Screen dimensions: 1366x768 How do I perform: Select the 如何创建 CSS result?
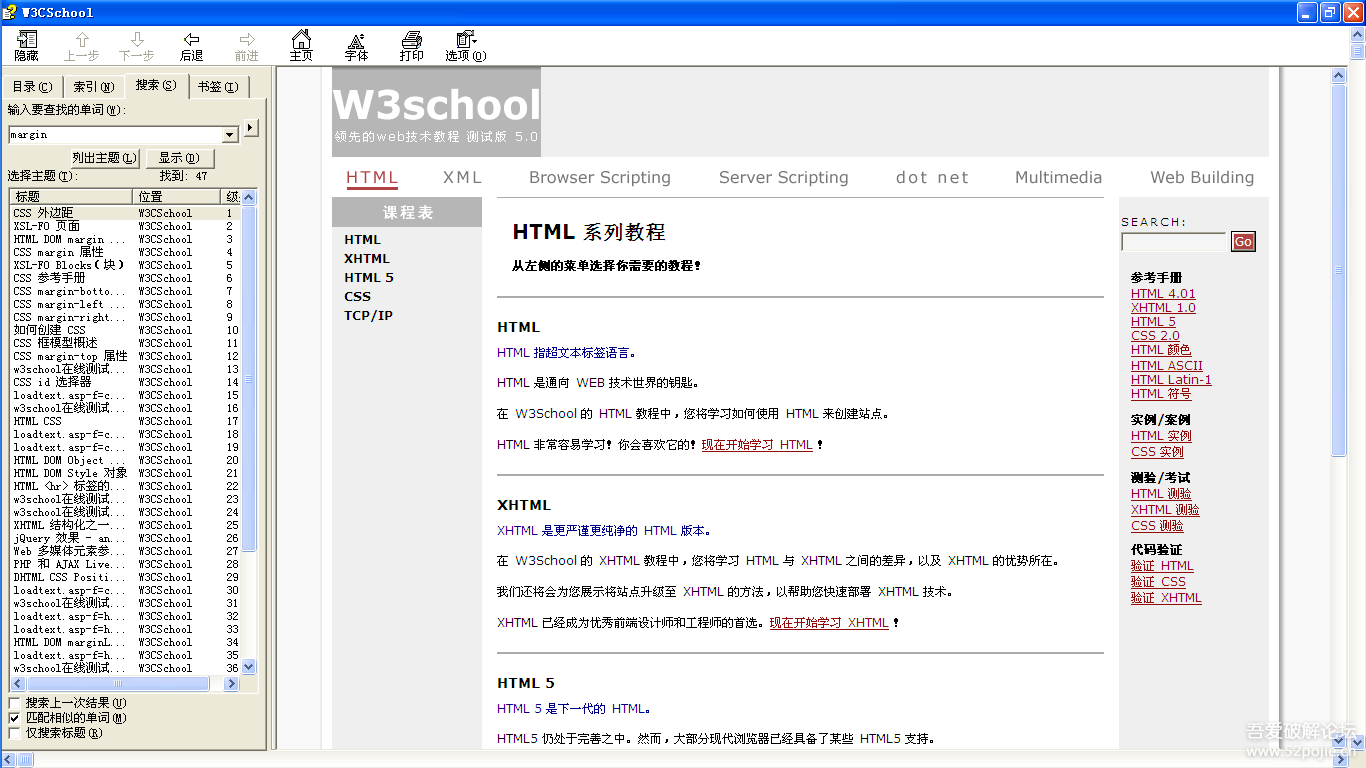(124, 330)
